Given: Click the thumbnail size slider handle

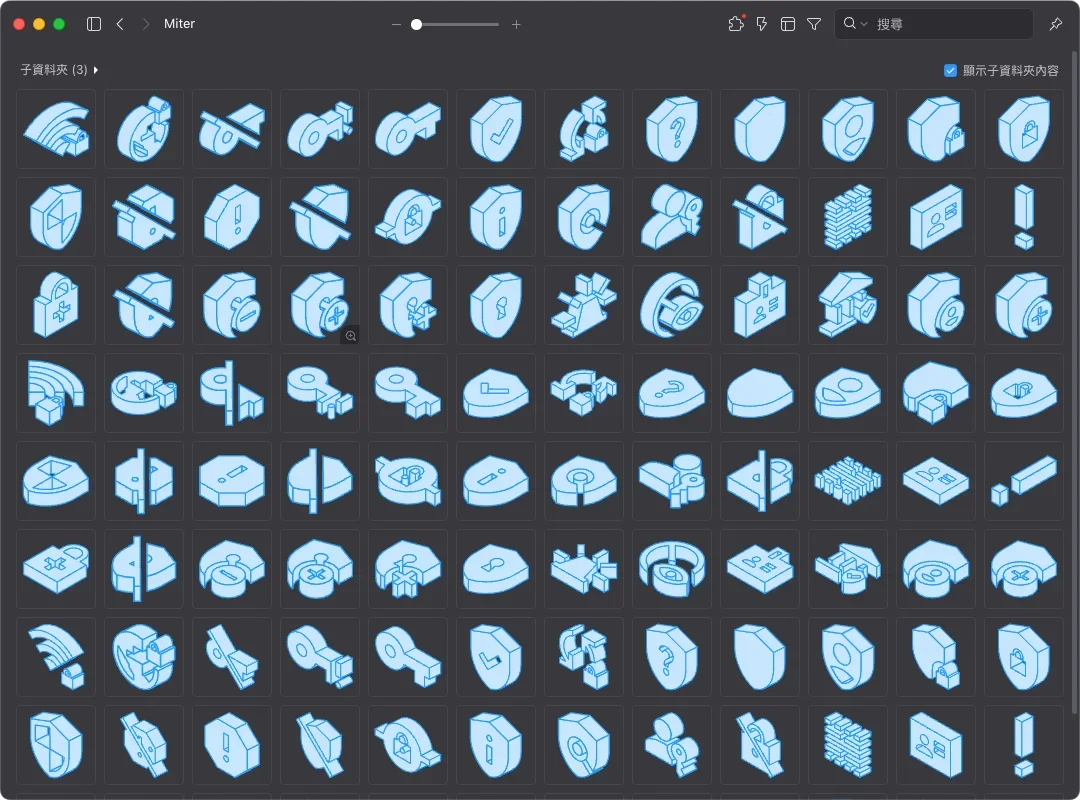Looking at the screenshot, I should (x=417, y=24).
